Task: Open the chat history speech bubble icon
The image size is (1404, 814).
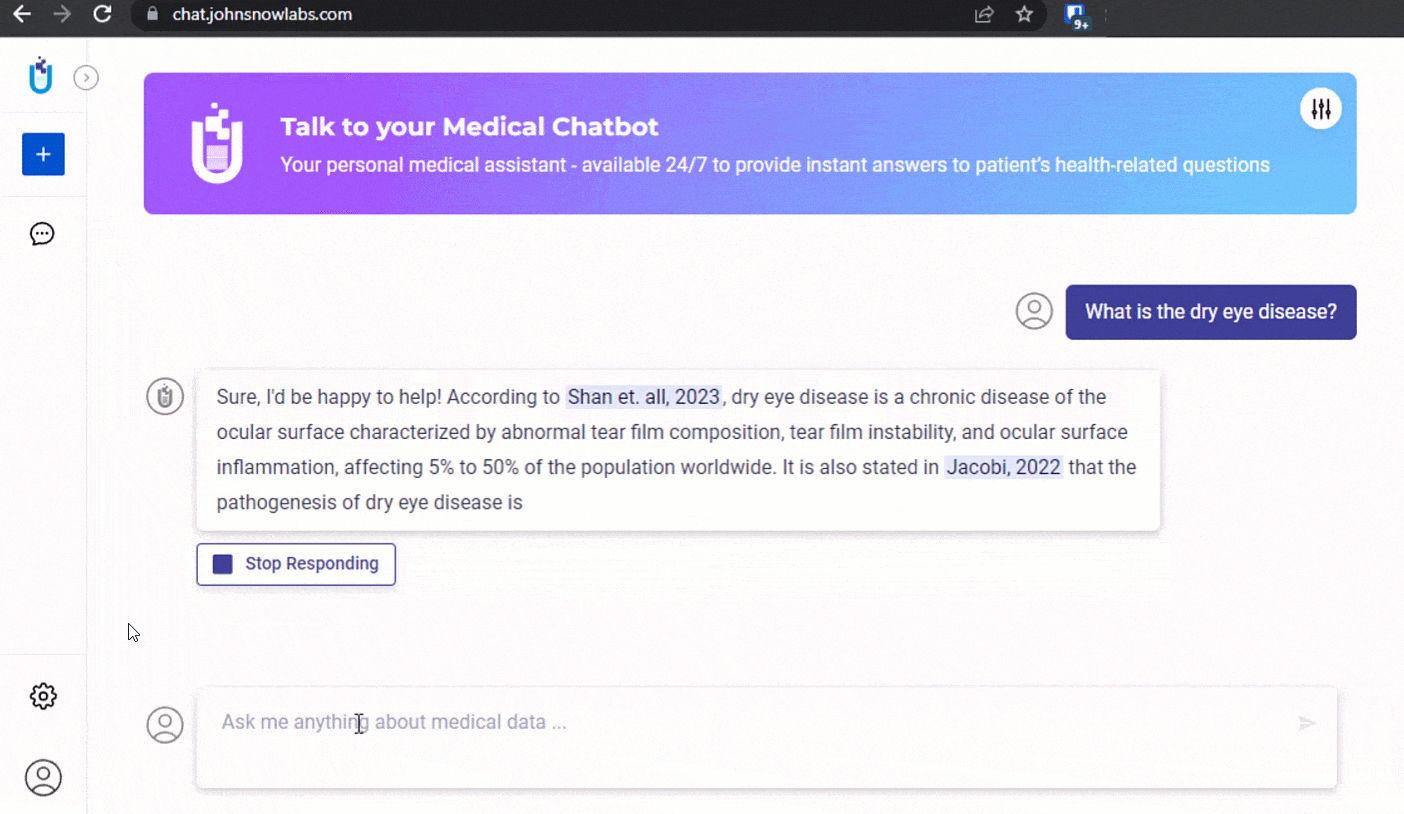Action: 41,234
